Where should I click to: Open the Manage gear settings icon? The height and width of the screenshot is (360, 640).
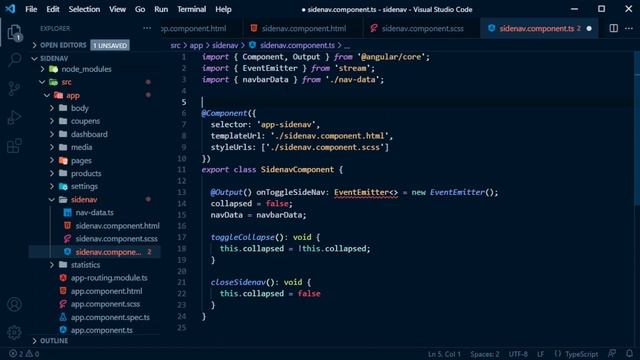pos(14,333)
